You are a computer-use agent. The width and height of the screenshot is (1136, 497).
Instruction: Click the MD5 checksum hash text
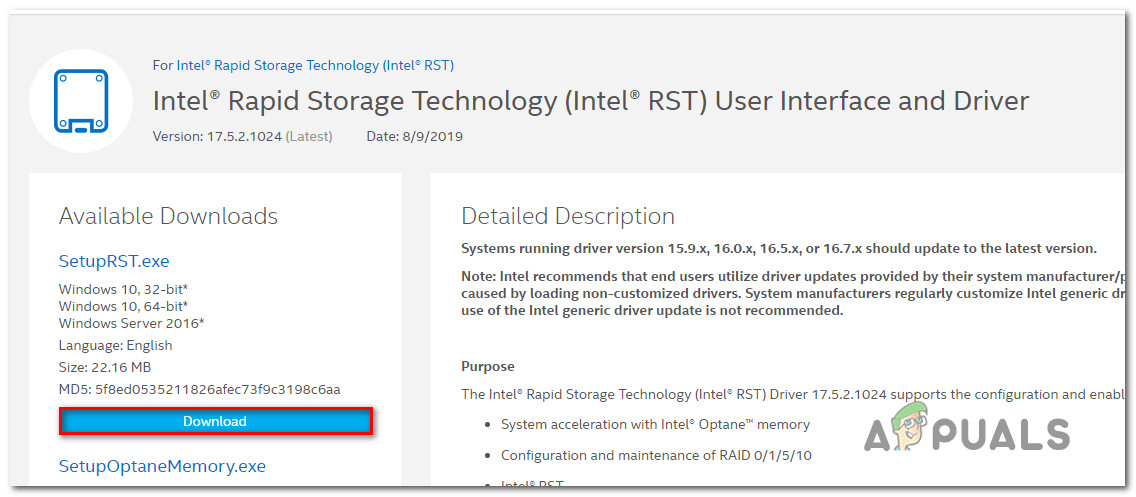click(218, 389)
